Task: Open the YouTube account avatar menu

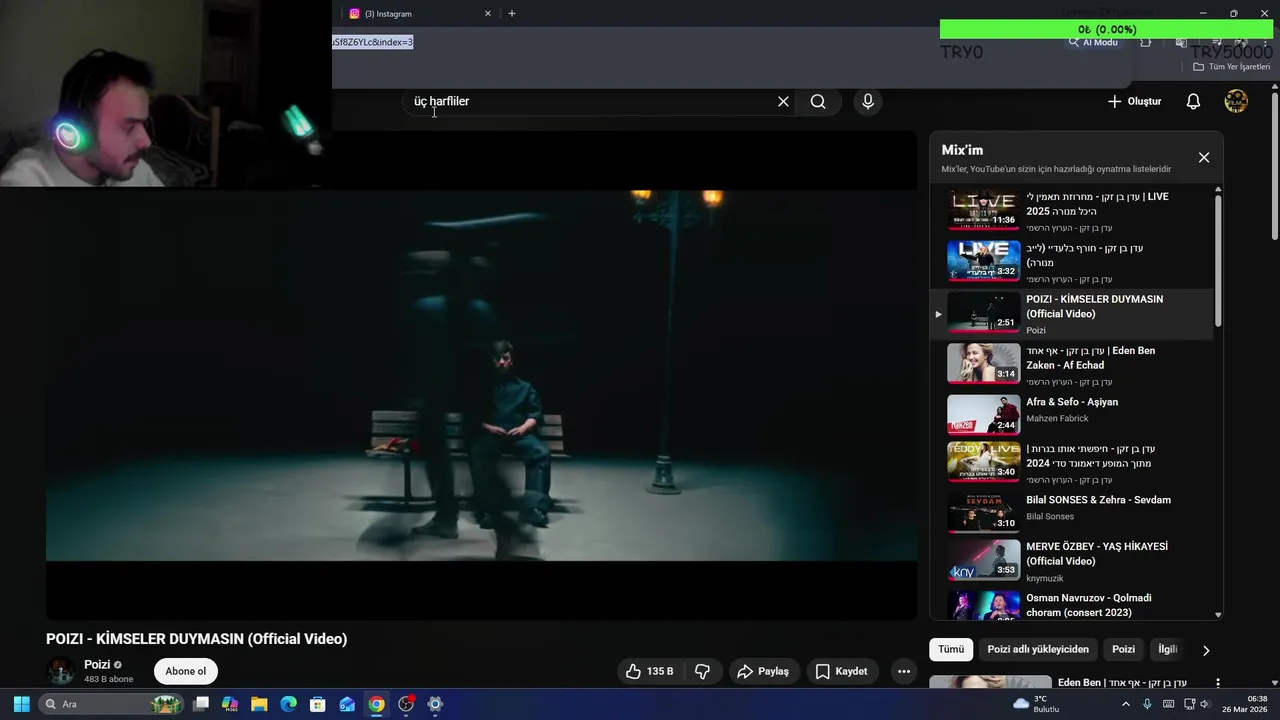Action: point(1236,101)
